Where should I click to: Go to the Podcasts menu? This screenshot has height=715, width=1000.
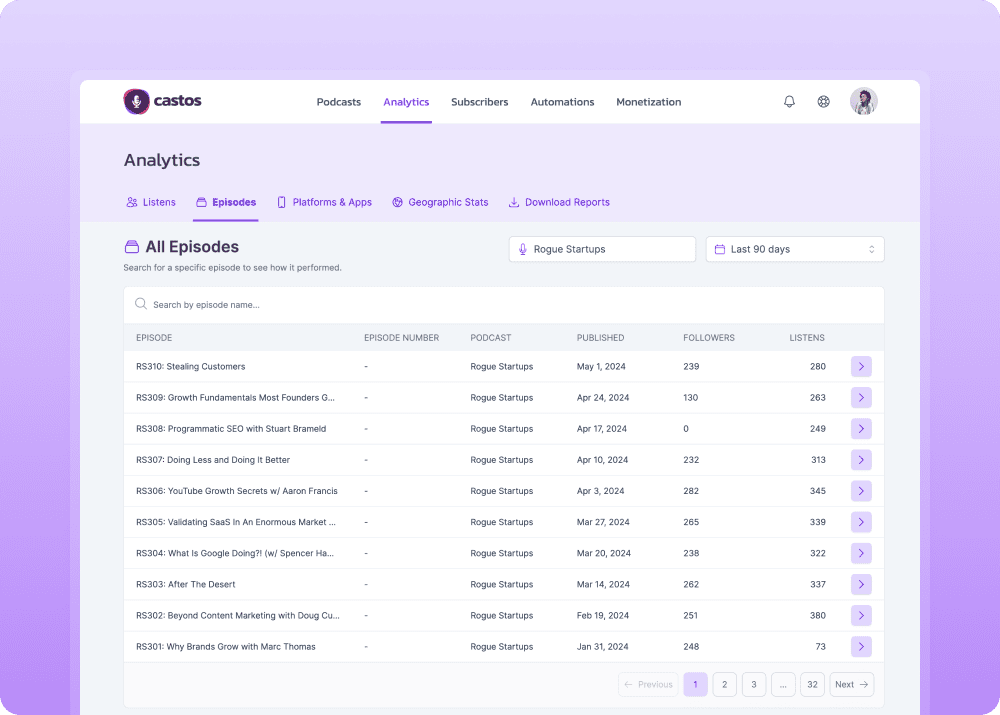click(339, 102)
